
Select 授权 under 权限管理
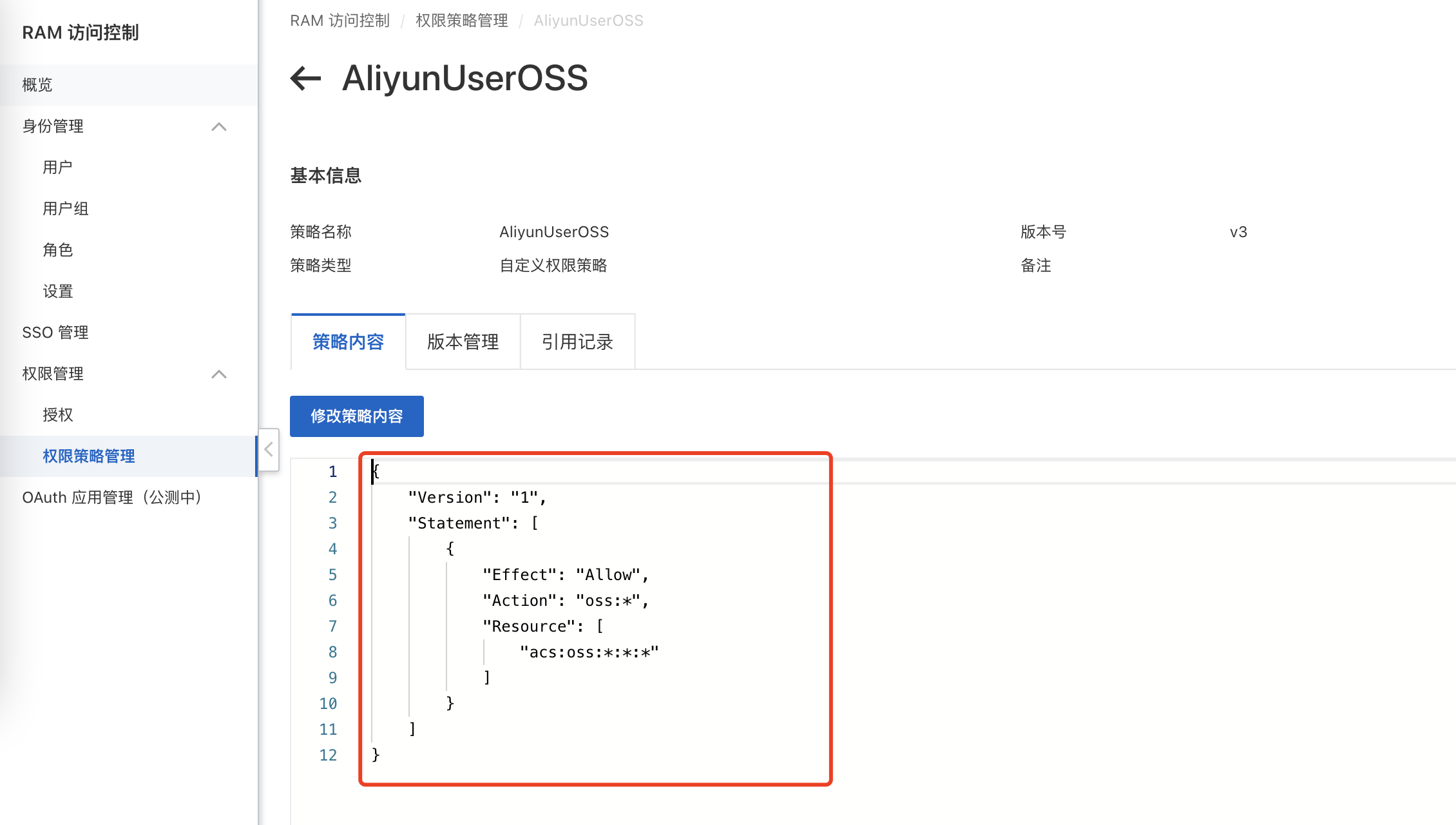point(58,414)
